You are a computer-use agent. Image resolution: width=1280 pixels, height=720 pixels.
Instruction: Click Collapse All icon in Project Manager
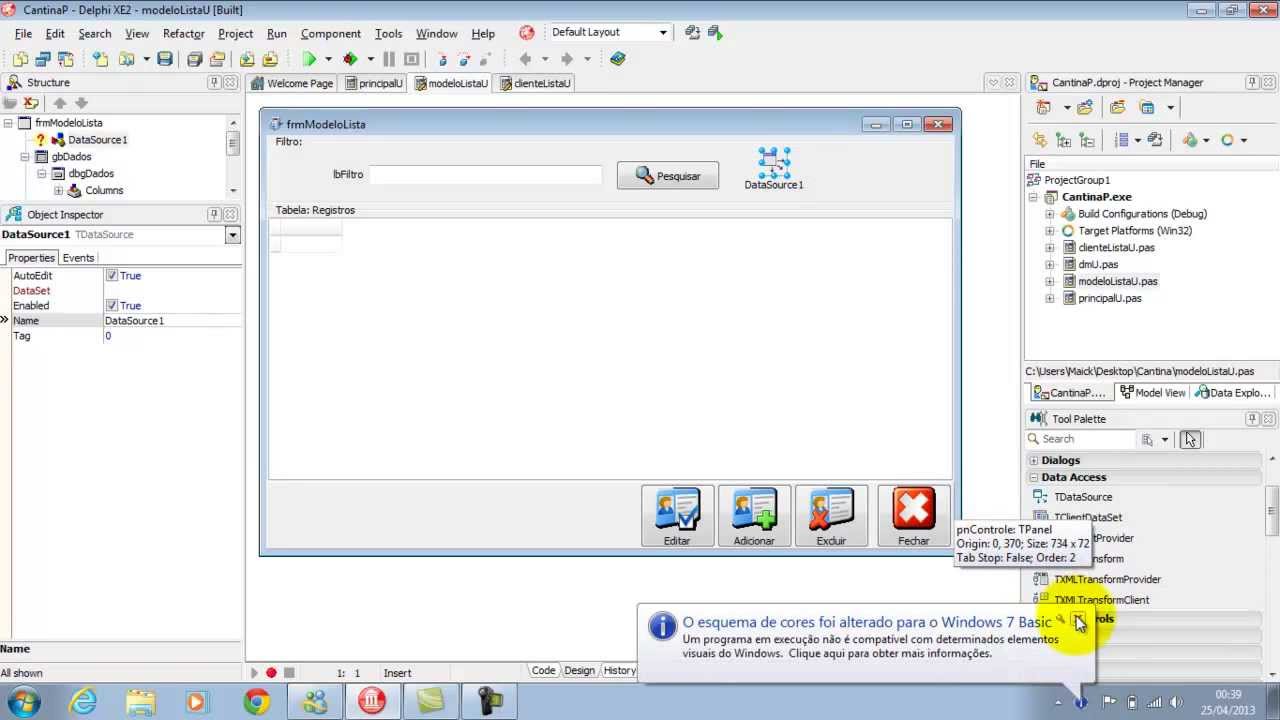[x=1087, y=140]
